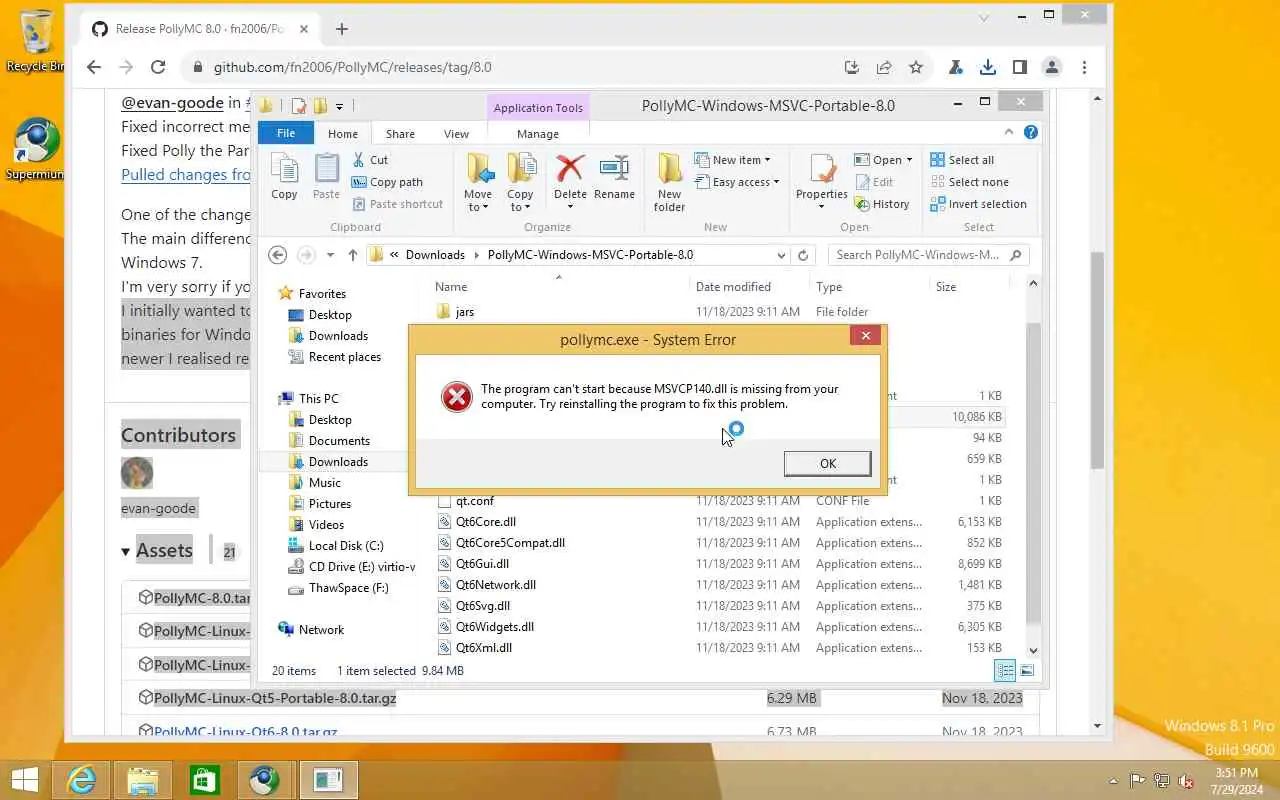This screenshot has width=1280, height=800.
Task: Select ThawSpace (F:) drive
Action: point(348,588)
